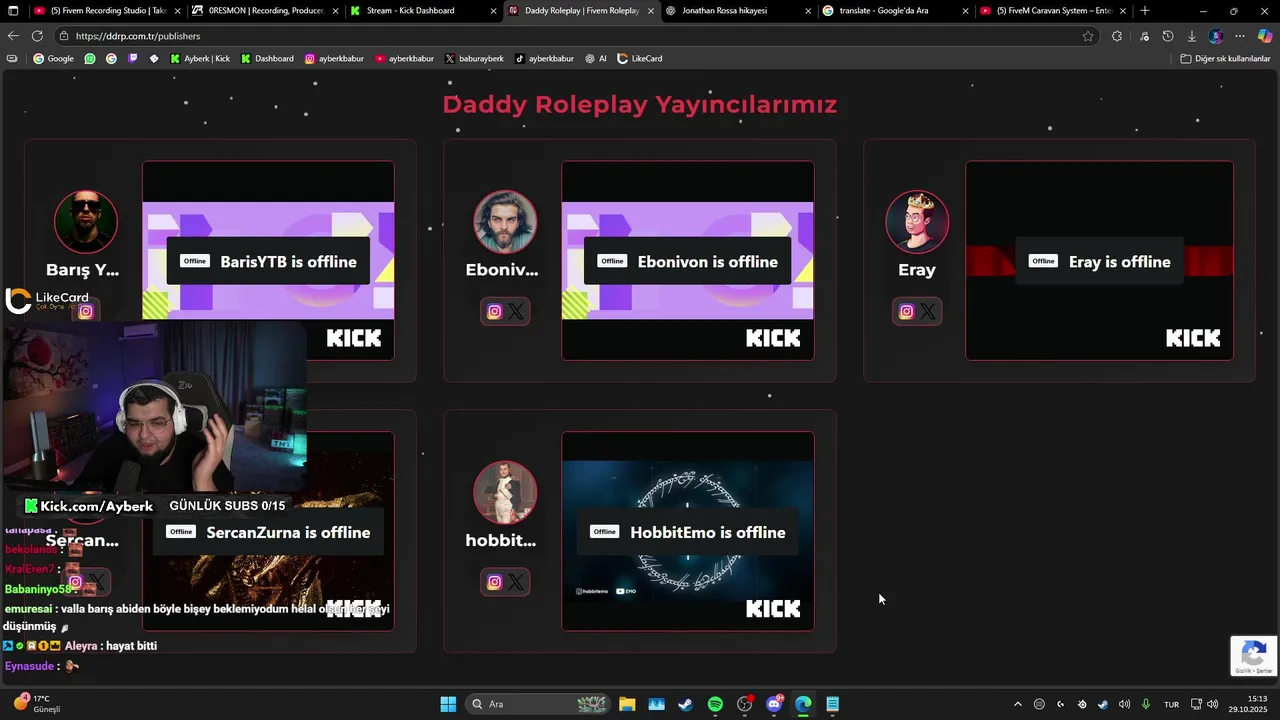Open browser profile avatar icon
The height and width of the screenshot is (720, 1280).
[x=1216, y=36]
